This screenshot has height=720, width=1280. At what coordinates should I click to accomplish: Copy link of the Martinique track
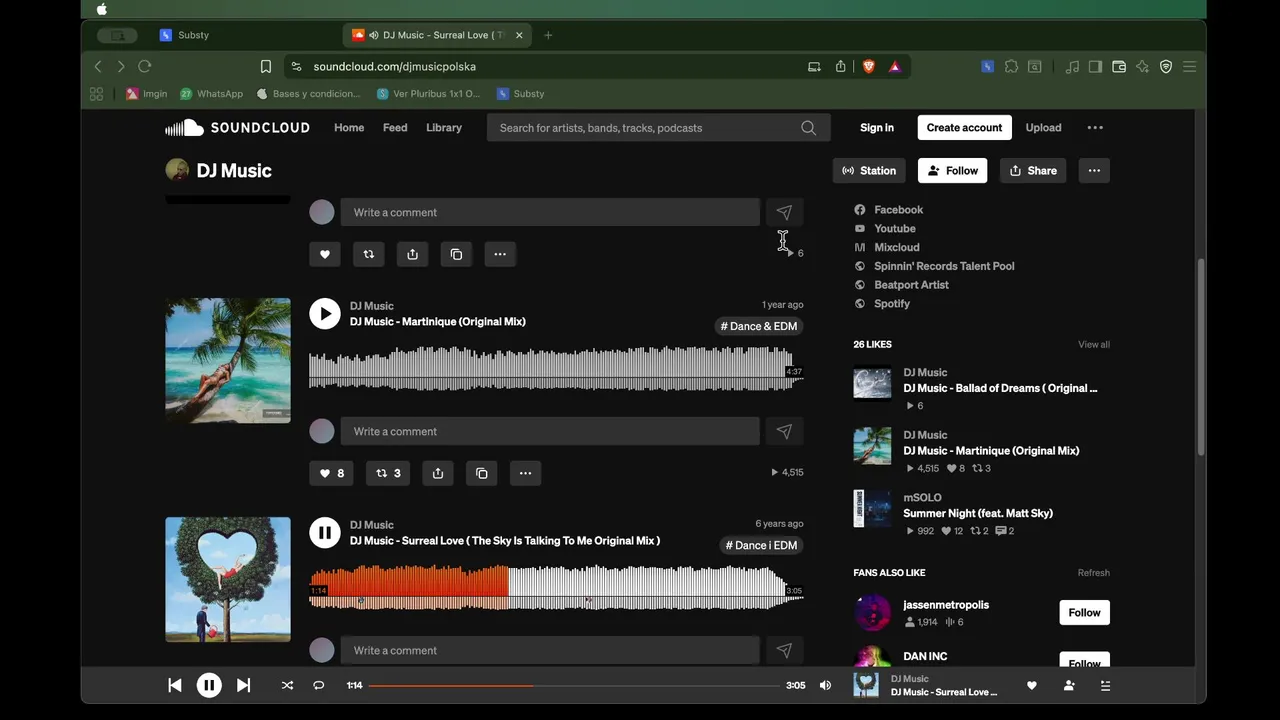(482, 473)
